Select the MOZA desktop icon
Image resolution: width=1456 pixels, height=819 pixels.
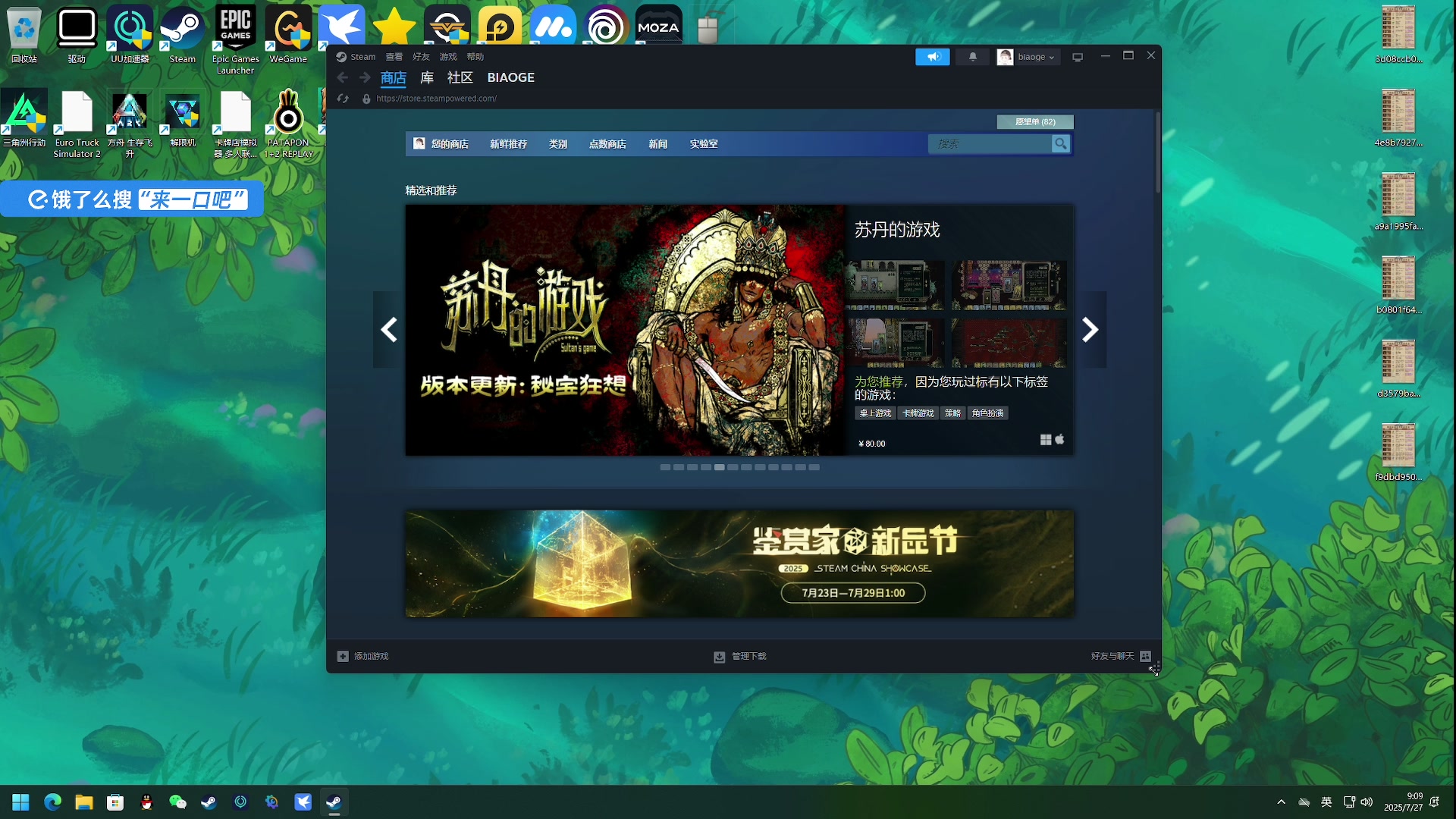658,25
